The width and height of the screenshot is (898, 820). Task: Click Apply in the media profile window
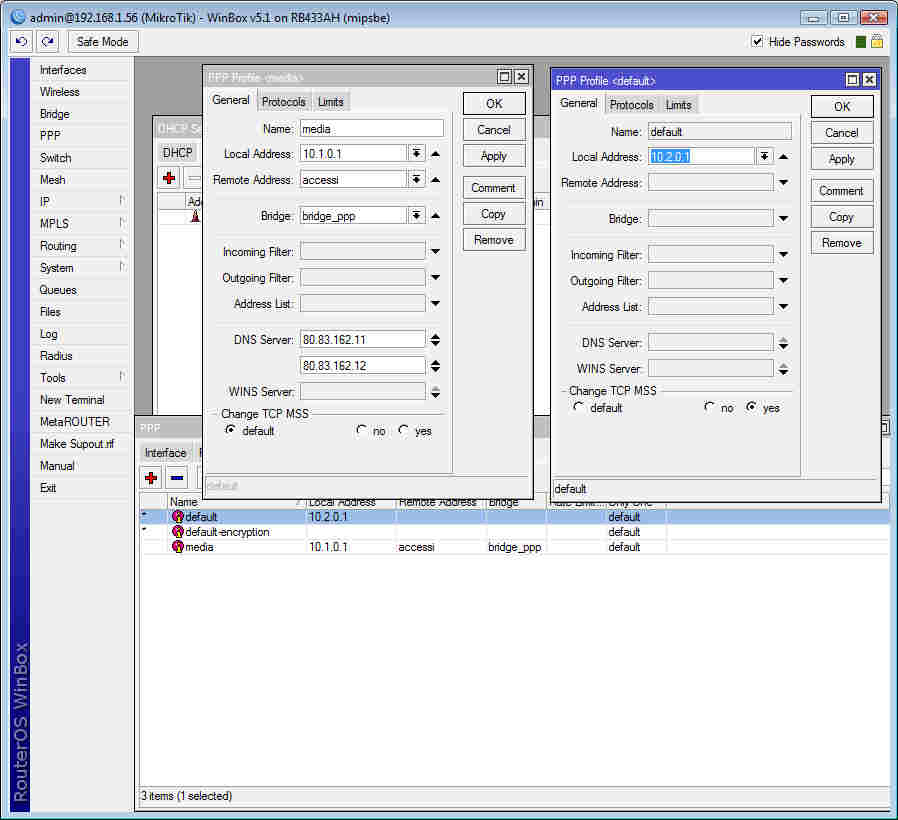tap(494, 156)
